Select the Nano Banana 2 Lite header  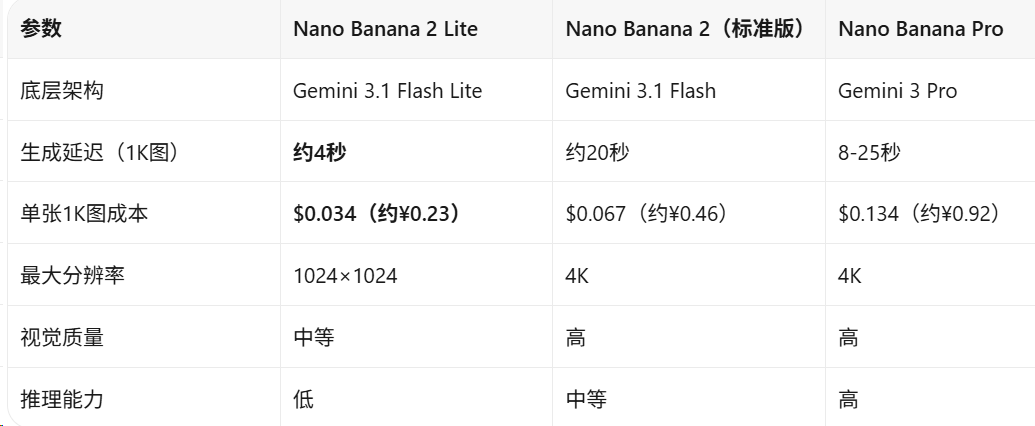385,29
